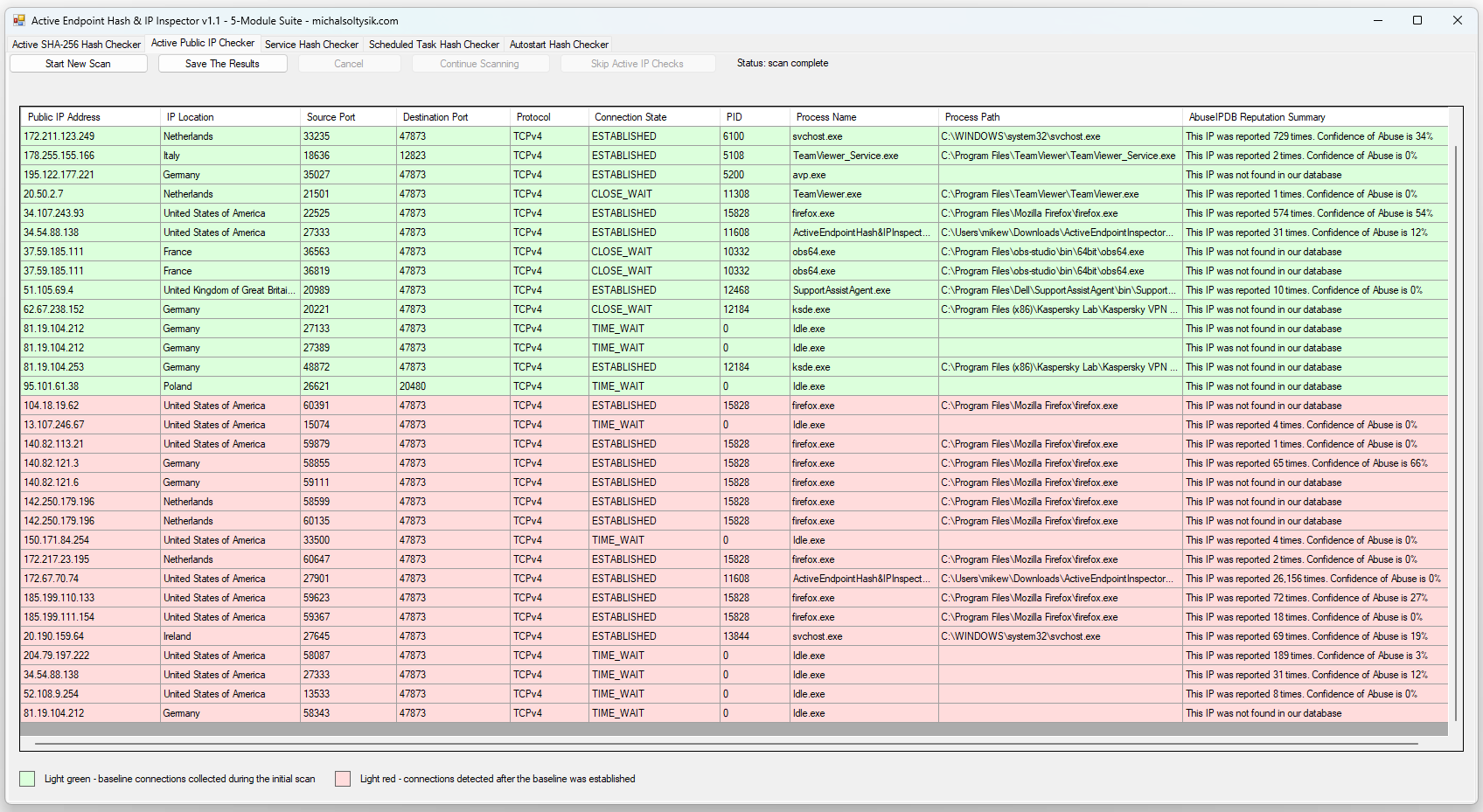Select the Scheduled Task Hash Checker tab
This screenshot has width=1483, height=812.
(x=434, y=45)
